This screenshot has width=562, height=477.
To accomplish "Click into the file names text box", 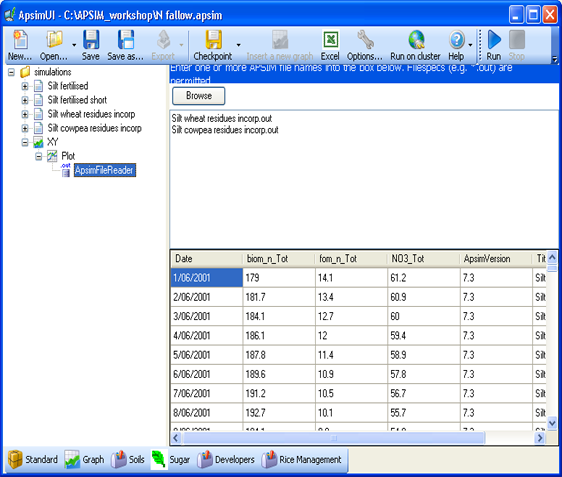I will pyautogui.click(x=364, y=178).
